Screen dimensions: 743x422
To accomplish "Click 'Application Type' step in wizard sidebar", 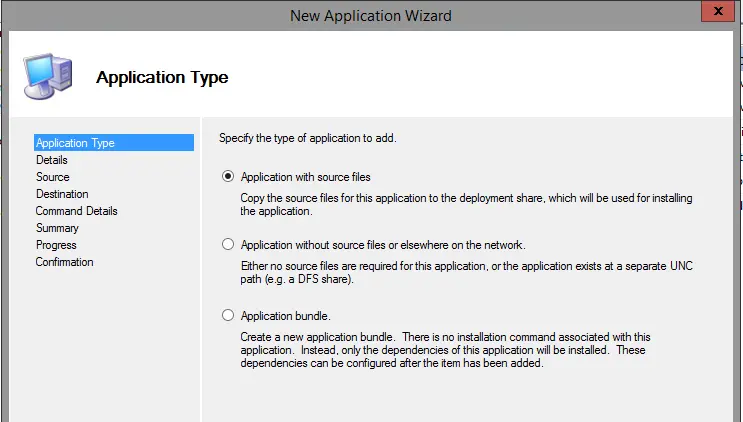I will 114,143.
